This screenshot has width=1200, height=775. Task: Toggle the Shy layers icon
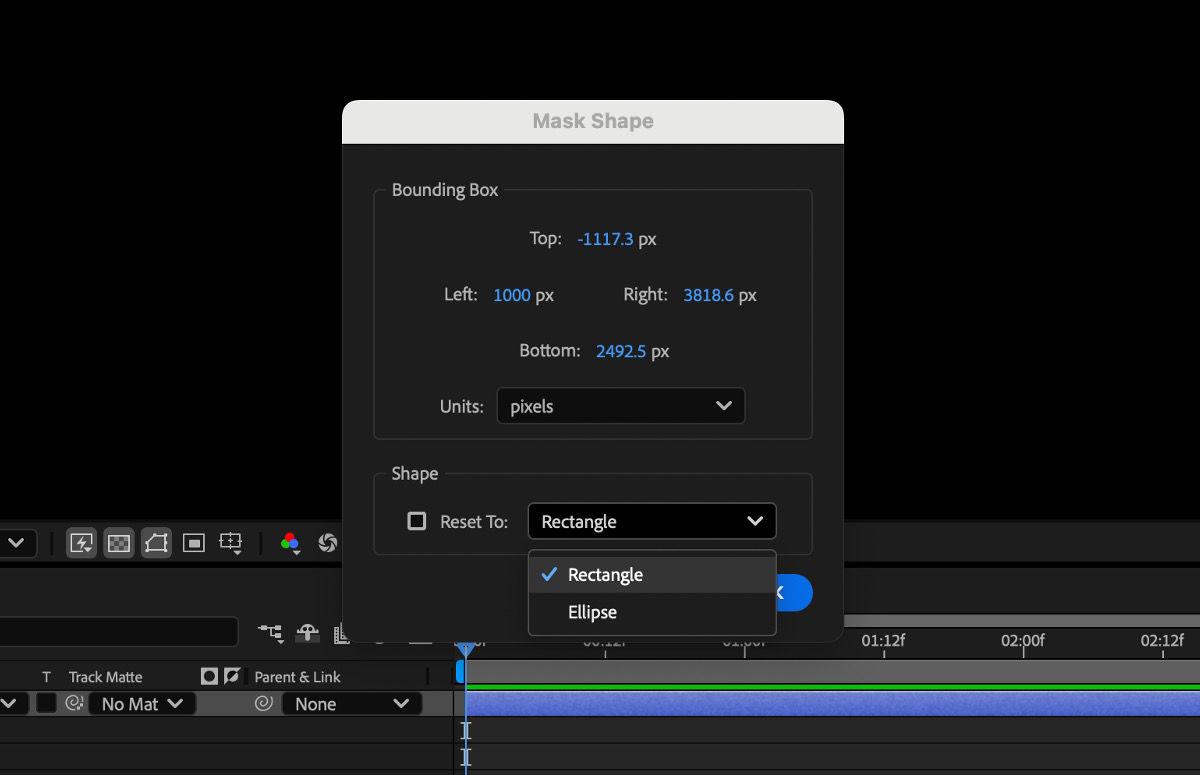pos(308,632)
